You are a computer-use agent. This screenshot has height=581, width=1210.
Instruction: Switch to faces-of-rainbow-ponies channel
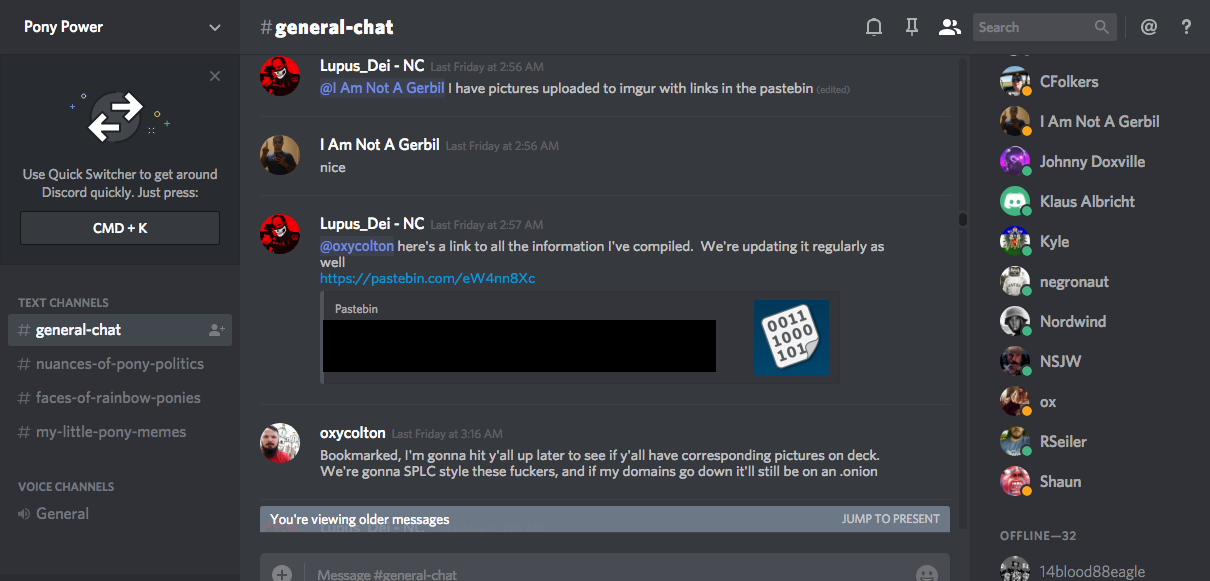pos(118,398)
